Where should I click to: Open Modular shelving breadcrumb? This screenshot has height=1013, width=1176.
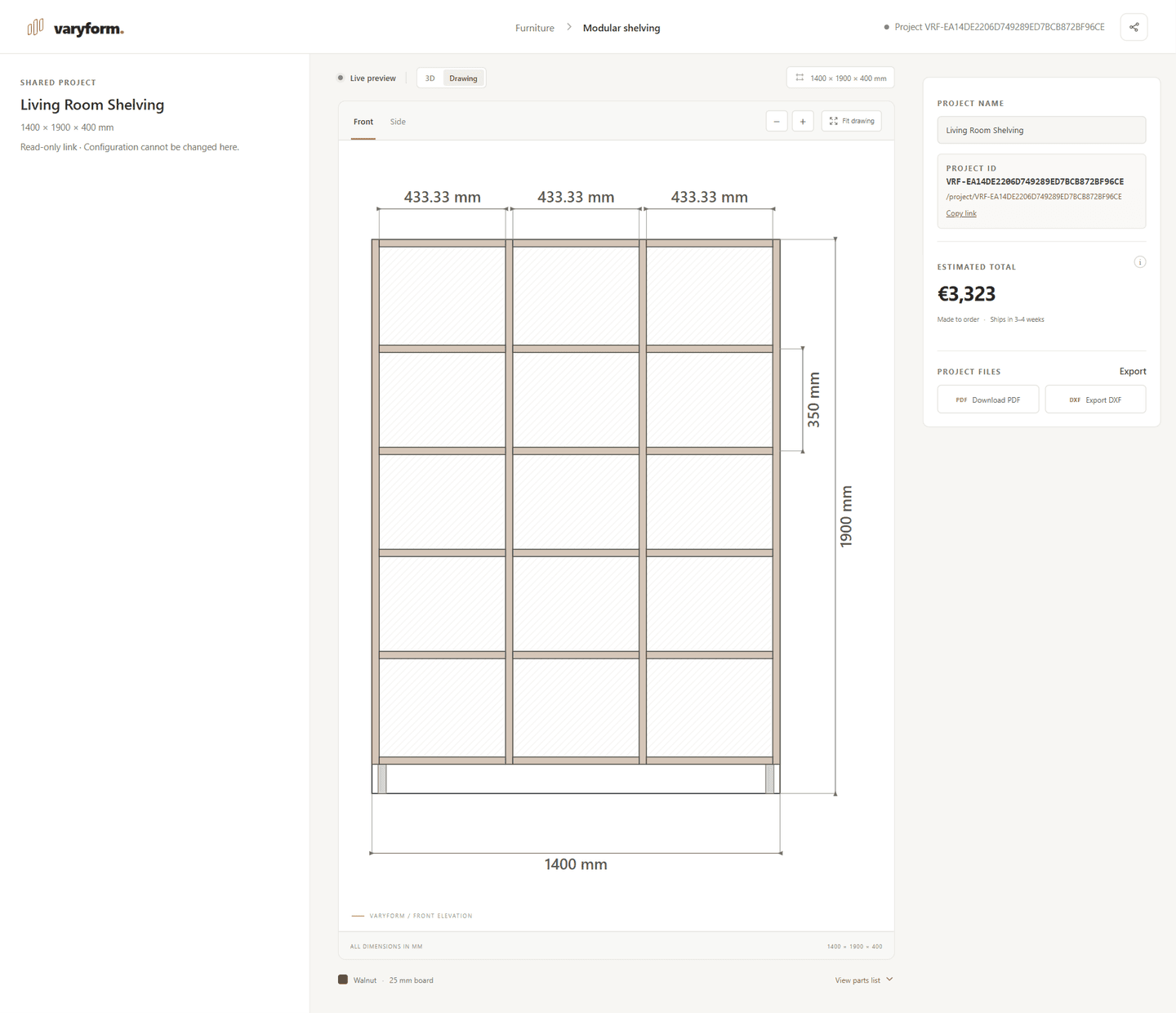[621, 28]
